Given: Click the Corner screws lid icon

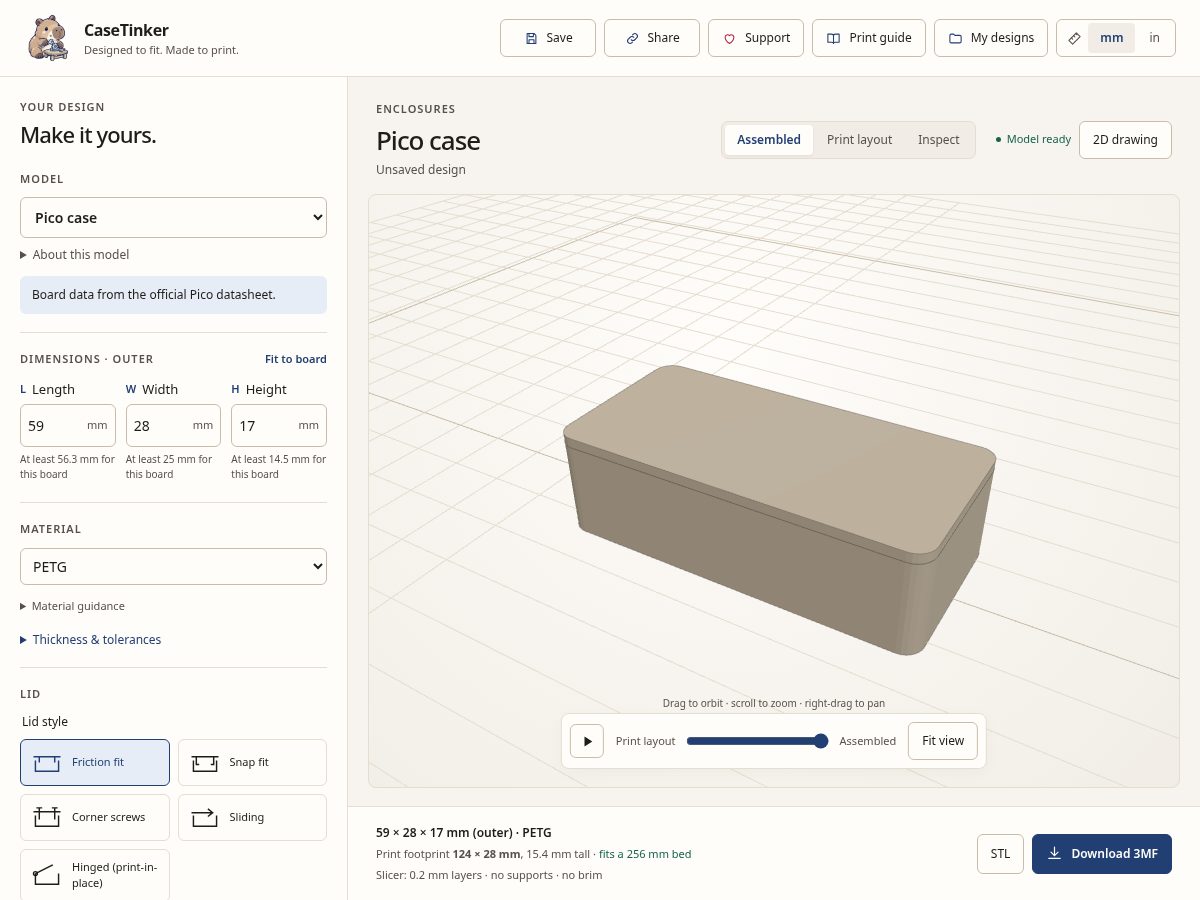Looking at the screenshot, I should click(47, 817).
